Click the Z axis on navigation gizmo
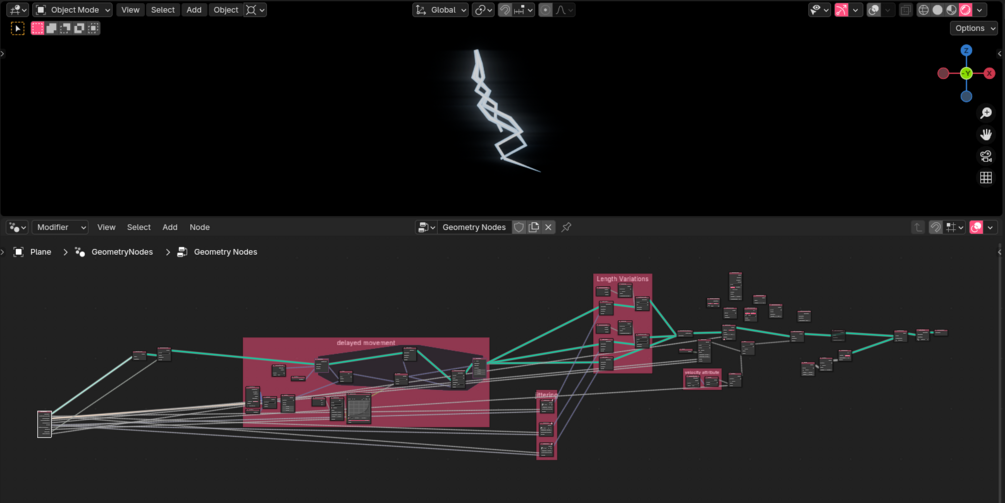The height and width of the screenshot is (503, 1005). click(x=966, y=50)
